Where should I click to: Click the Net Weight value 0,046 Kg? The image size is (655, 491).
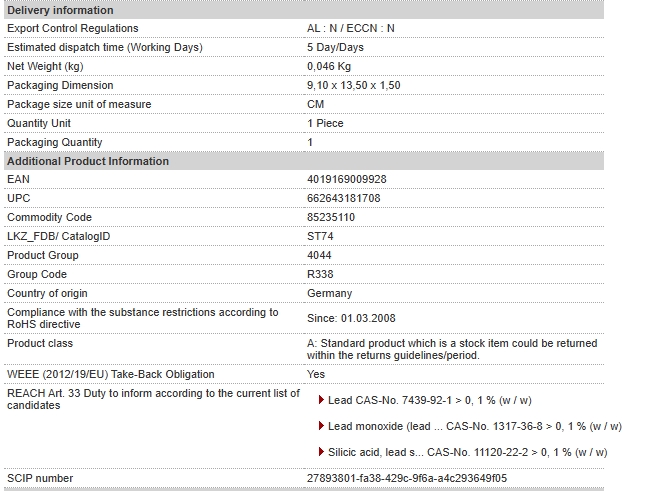(x=329, y=66)
